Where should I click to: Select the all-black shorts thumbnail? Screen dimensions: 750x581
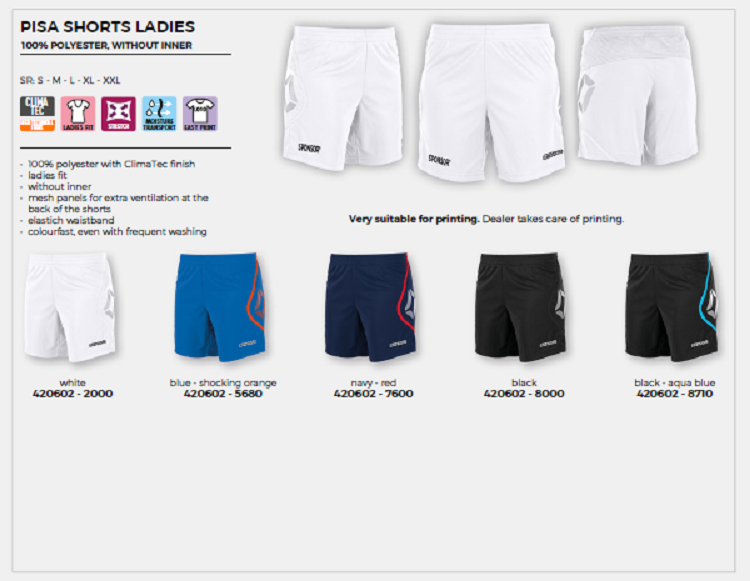point(521,307)
